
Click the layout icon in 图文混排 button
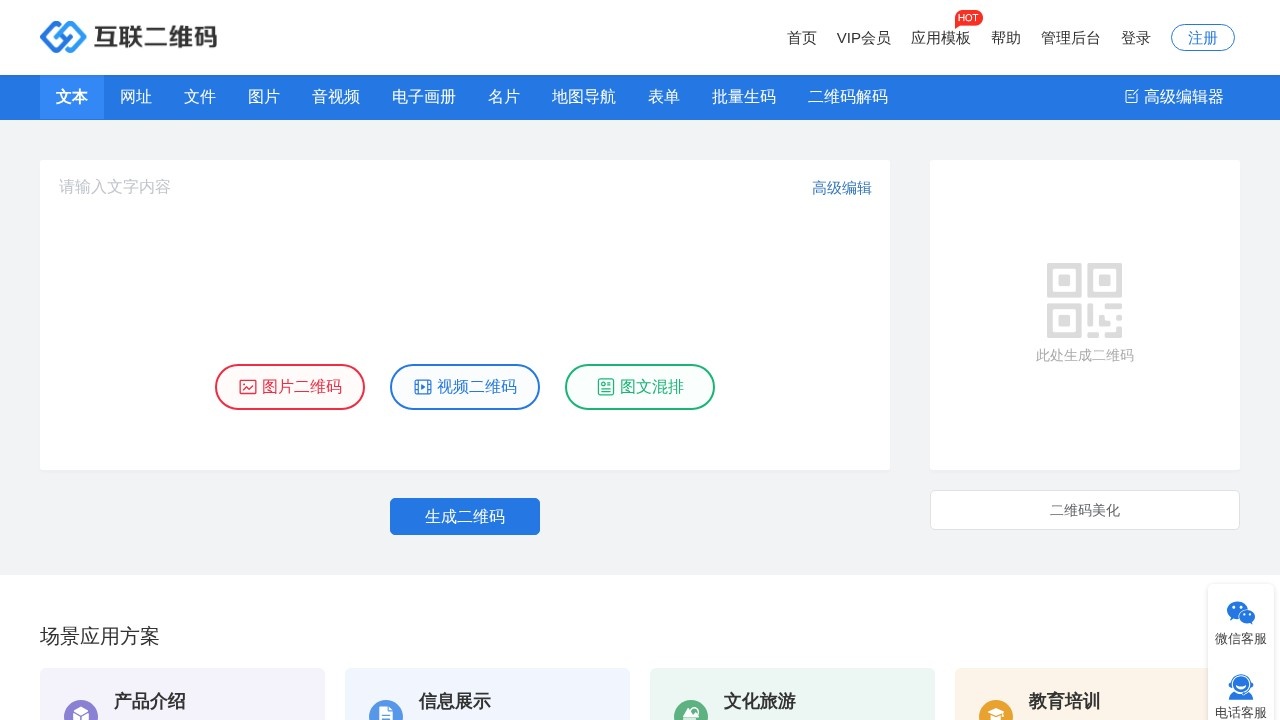[x=606, y=387]
